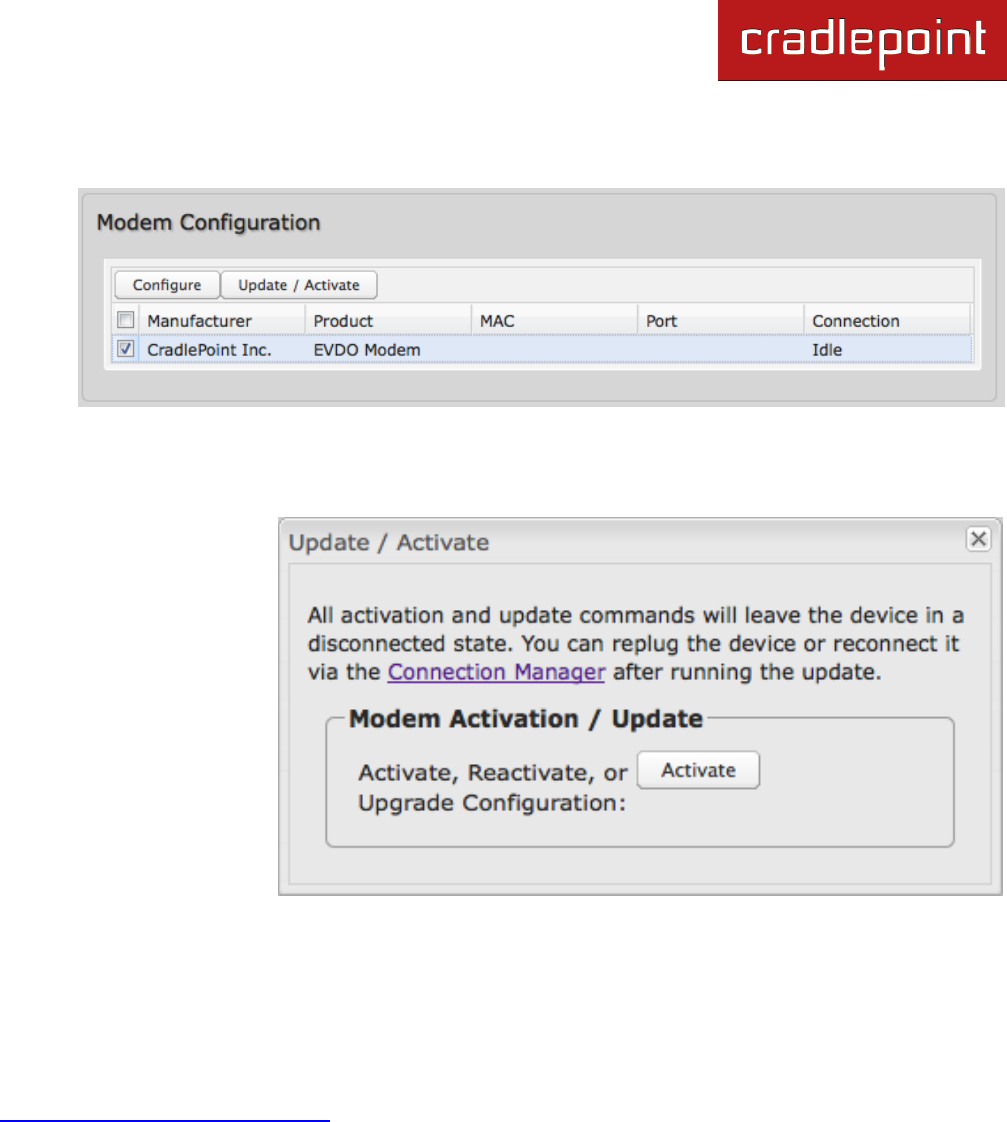Click the Configure button
The image size is (1007, 1122).
point(167,285)
